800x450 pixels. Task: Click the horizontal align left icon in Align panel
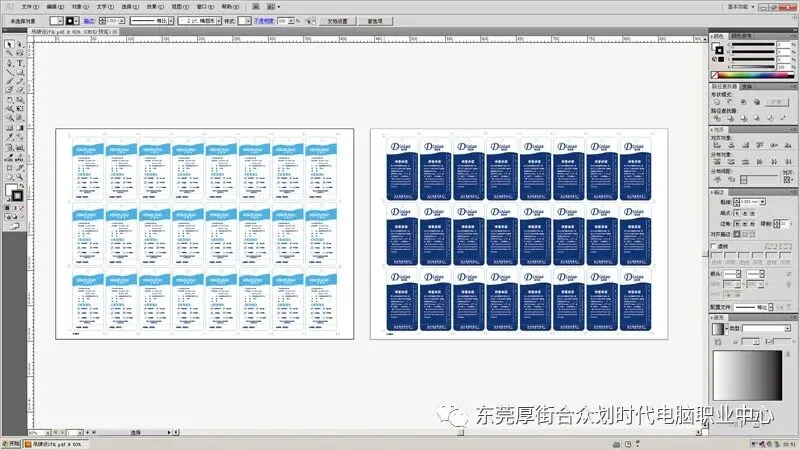pos(717,145)
